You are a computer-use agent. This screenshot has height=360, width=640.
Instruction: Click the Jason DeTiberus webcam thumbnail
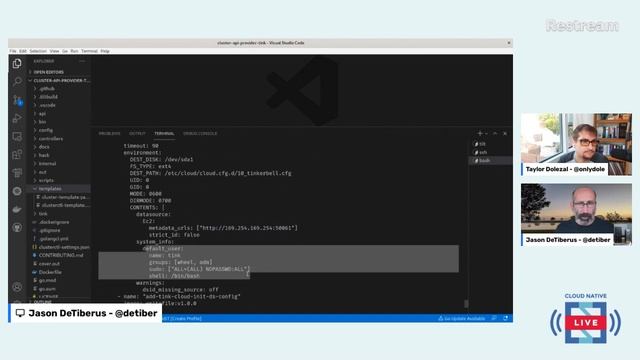point(576,215)
